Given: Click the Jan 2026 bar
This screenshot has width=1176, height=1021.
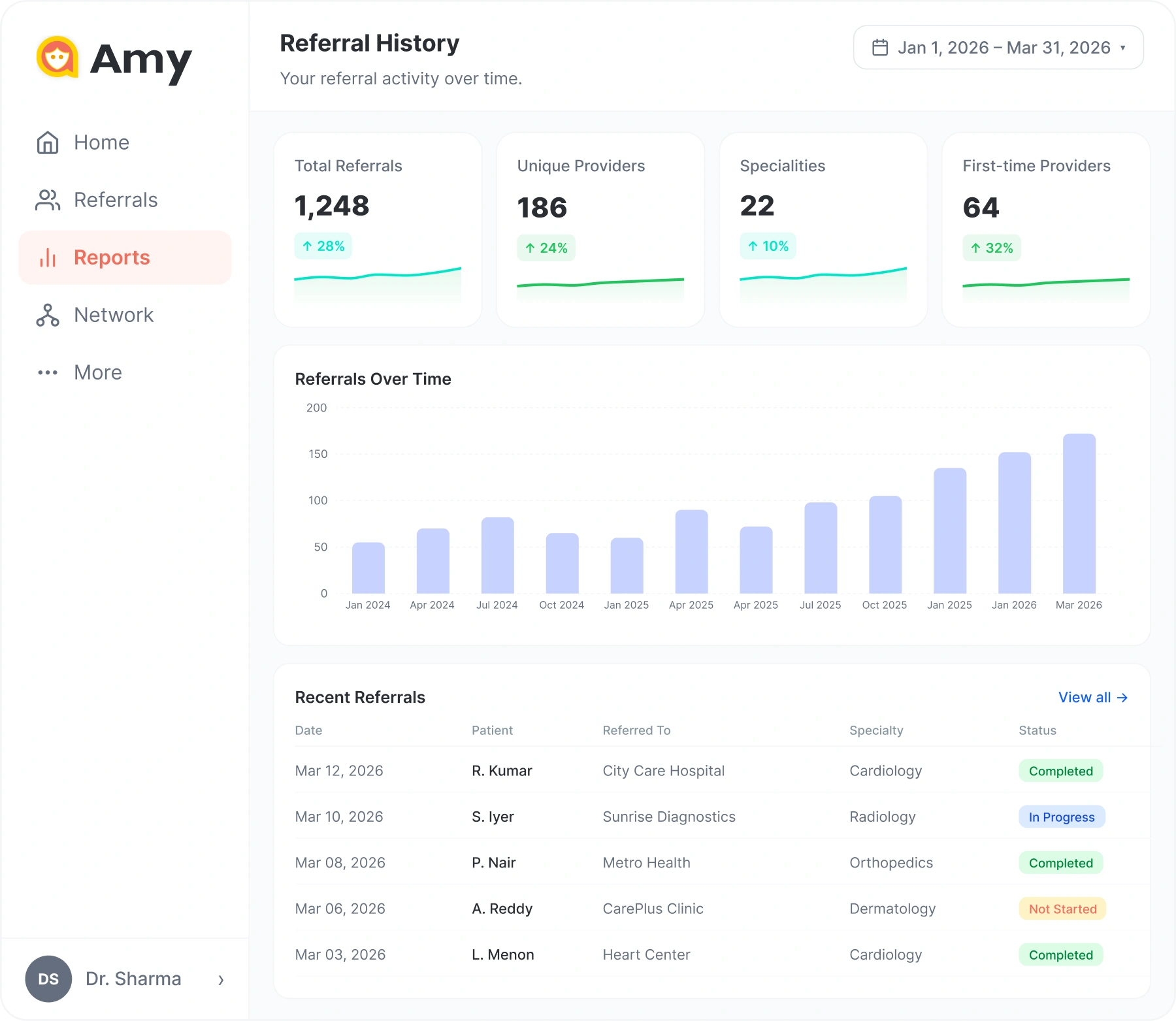Looking at the screenshot, I should point(1015,523).
